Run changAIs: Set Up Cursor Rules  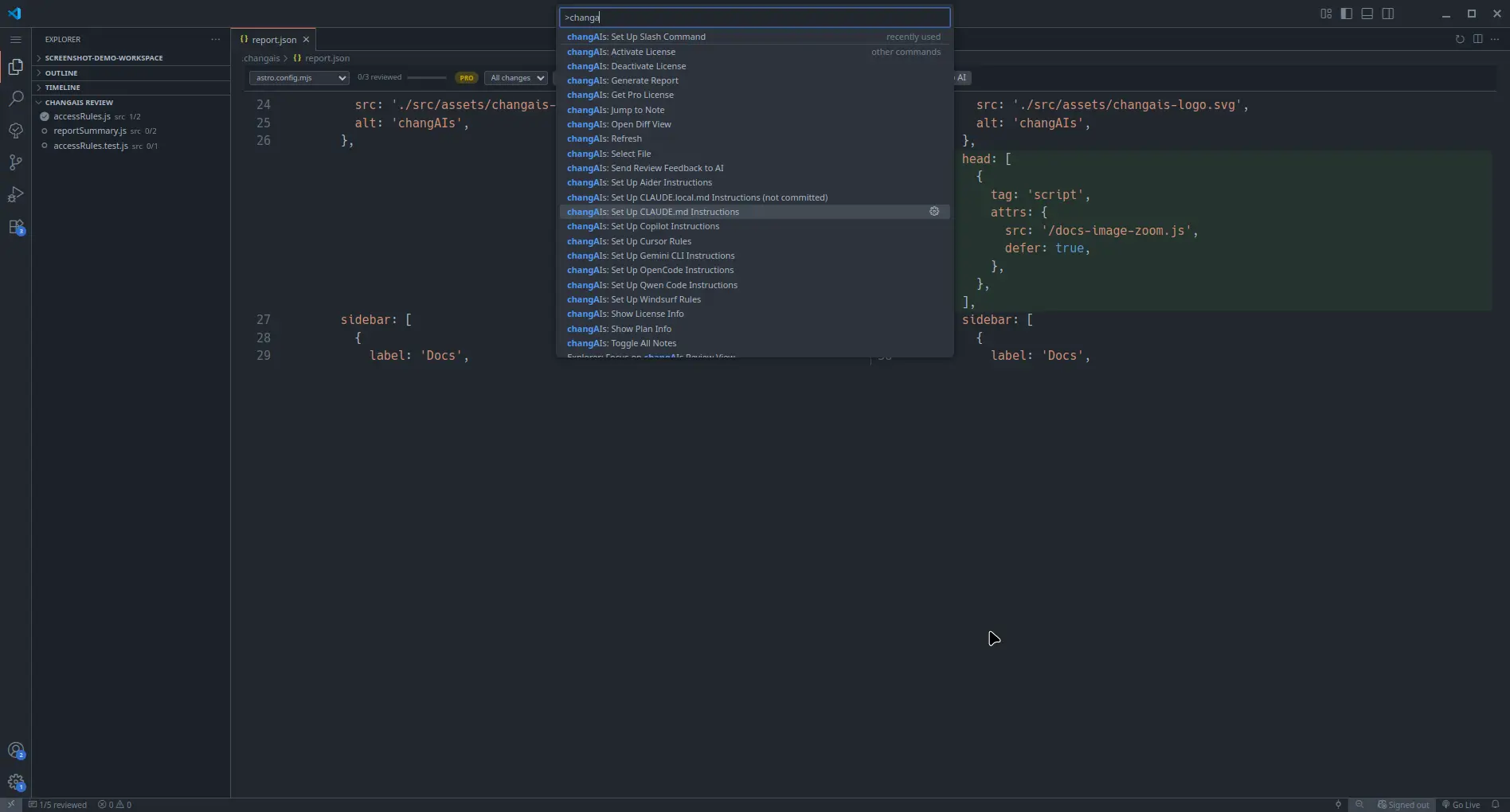pyautogui.click(x=754, y=241)
